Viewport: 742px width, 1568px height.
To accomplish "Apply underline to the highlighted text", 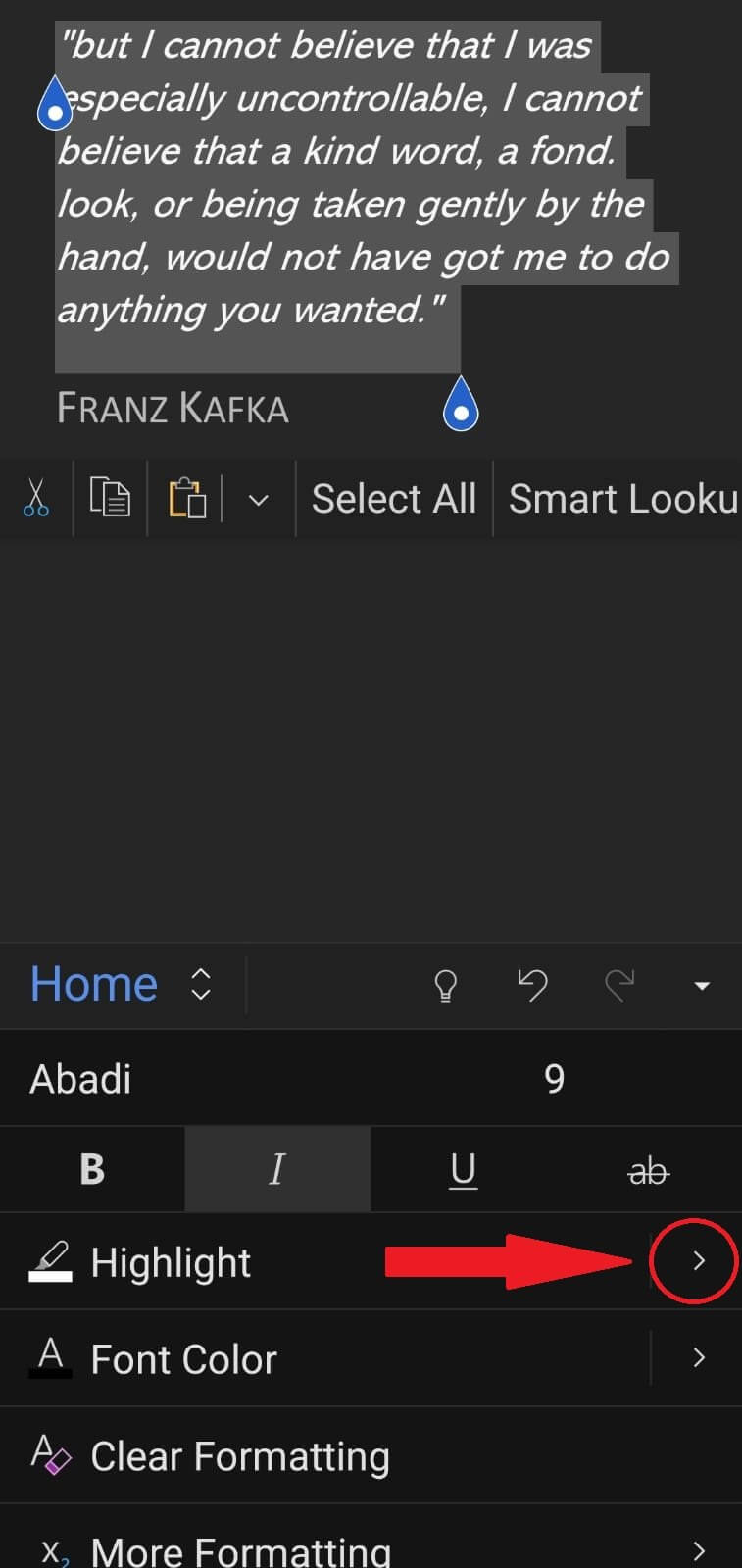I will click(x=462, y=1169).
